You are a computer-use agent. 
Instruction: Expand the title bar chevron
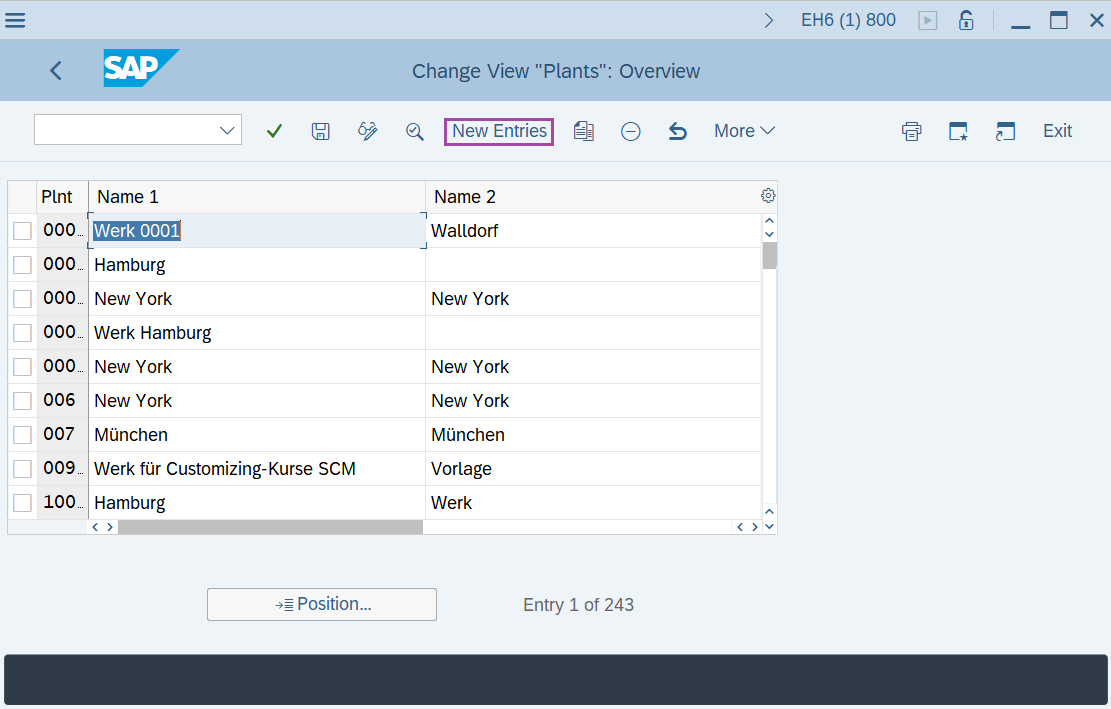pyautogui.click(x=768, y=19)
